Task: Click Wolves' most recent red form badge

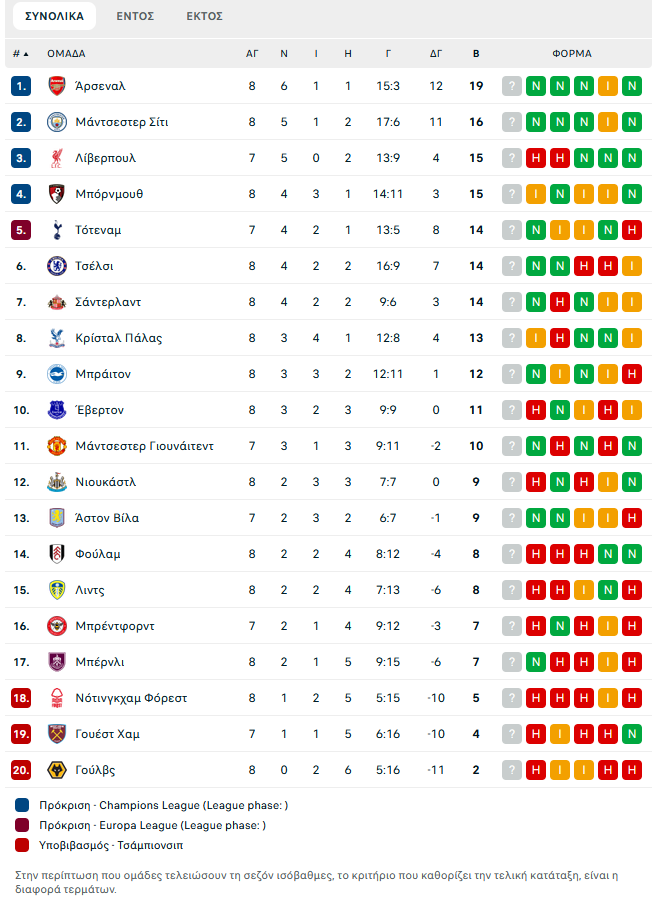Action: point(536,770)
